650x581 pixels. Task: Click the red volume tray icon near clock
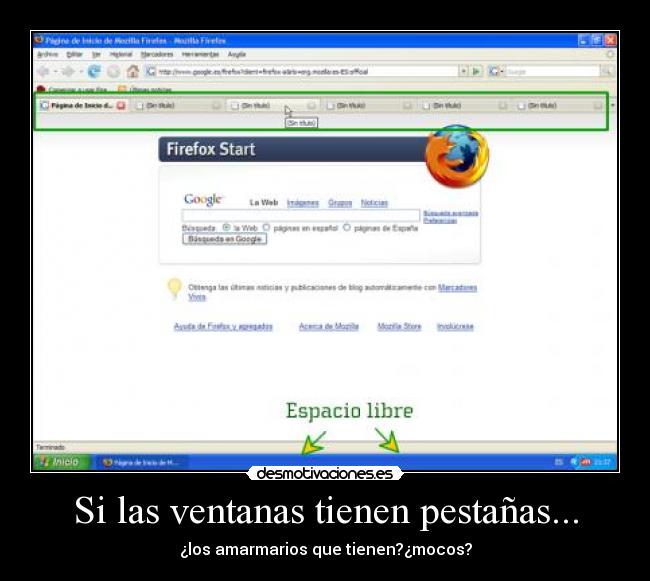coord(585,462)
